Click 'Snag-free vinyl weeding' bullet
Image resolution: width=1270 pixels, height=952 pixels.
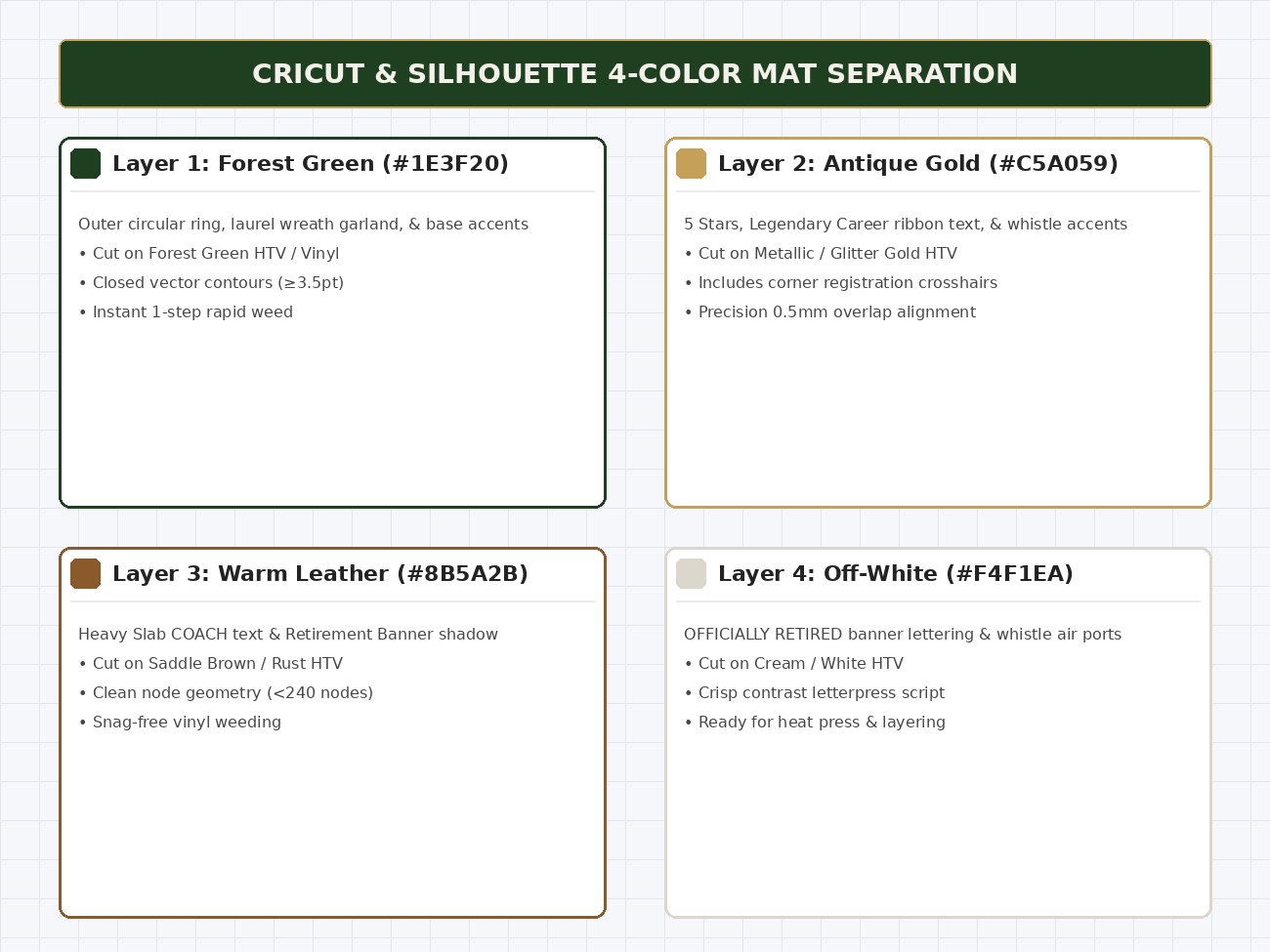180,722
